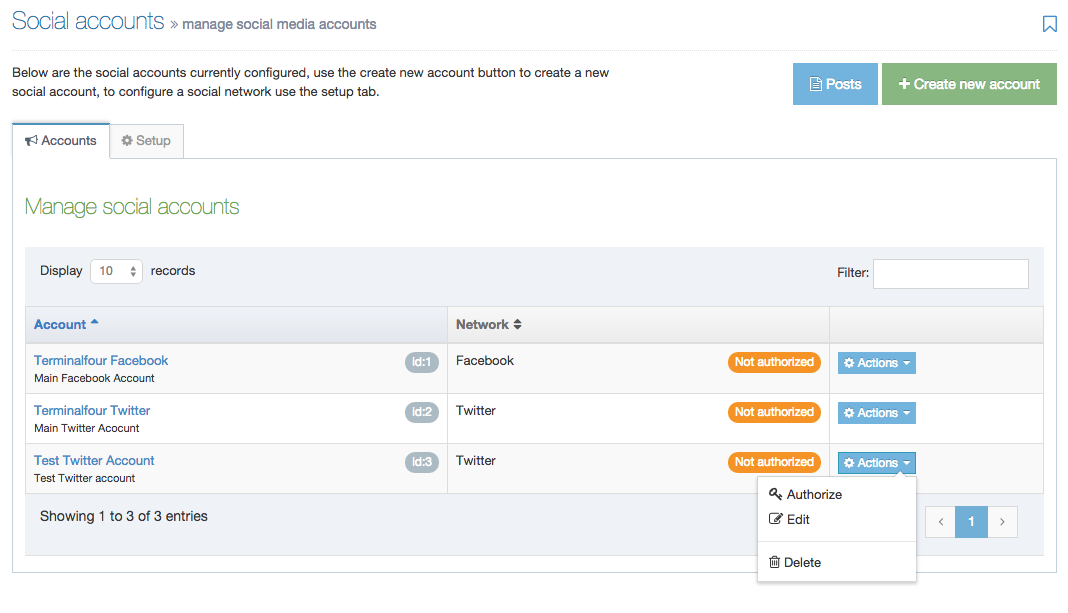Focus the Filter text field
The width and height of the screenshot is (1068, 613).
point(950,273)
